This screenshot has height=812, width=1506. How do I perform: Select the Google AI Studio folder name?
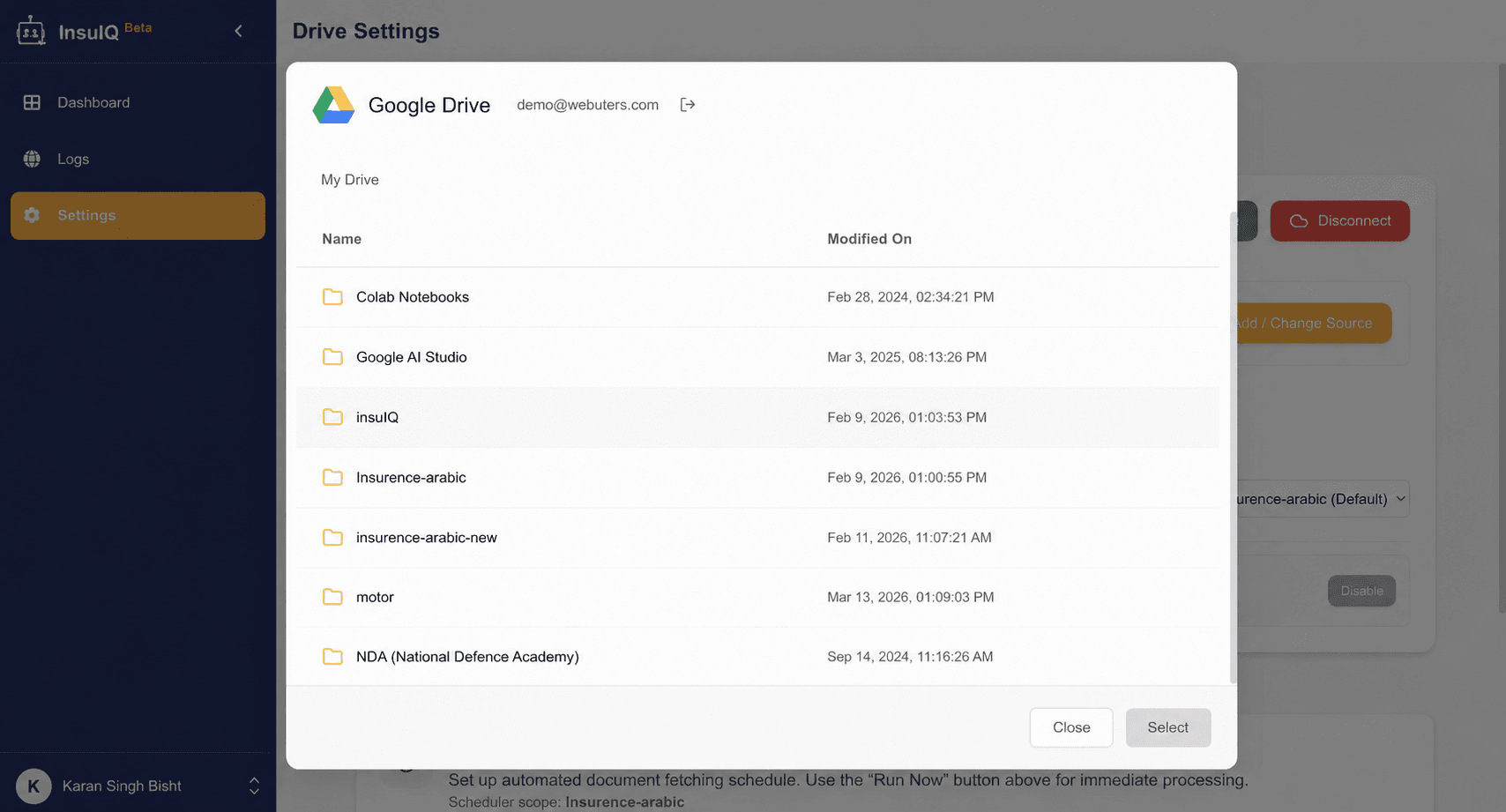tap(412, 357)
